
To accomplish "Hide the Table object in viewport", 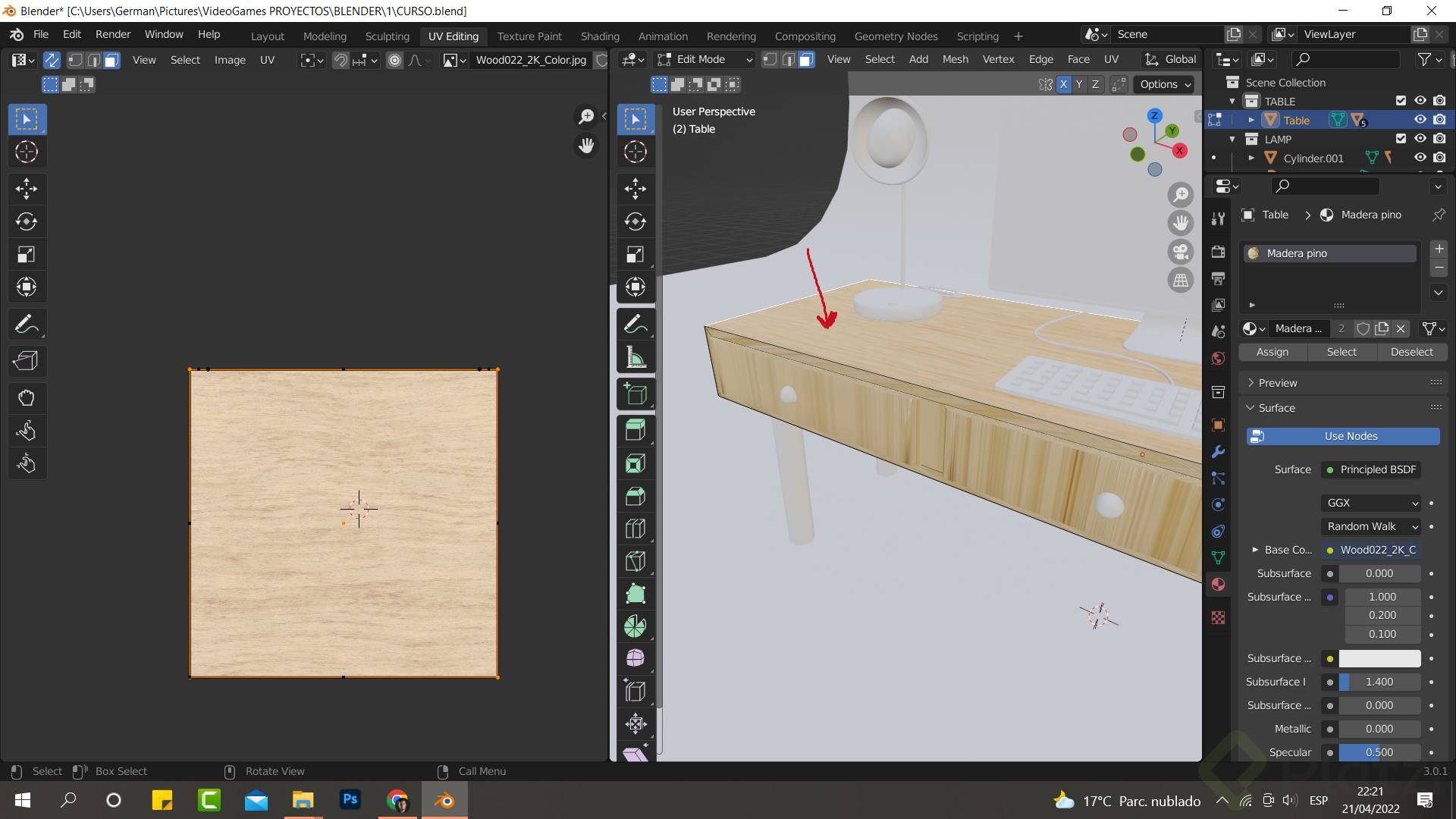I will click(x=1420, y=120).
